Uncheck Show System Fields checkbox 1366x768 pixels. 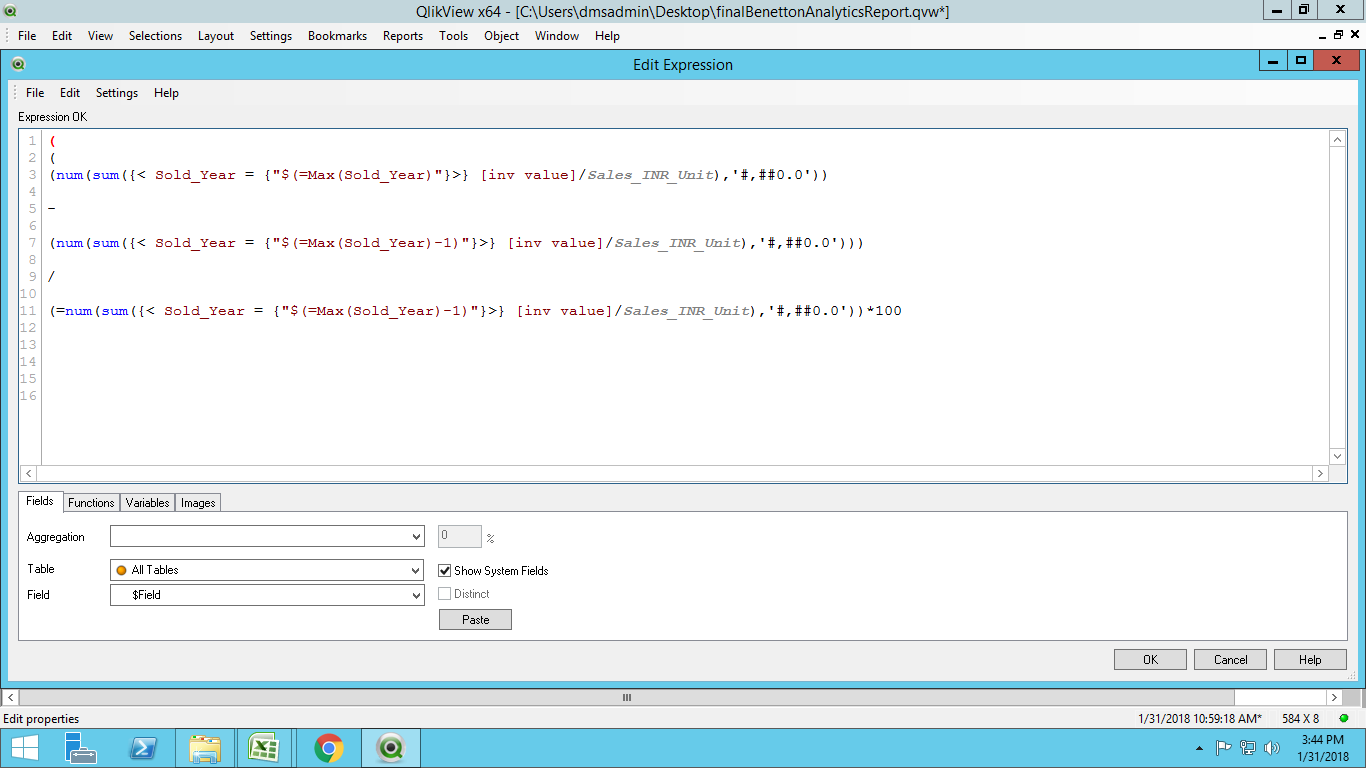(x=445, y=571)
